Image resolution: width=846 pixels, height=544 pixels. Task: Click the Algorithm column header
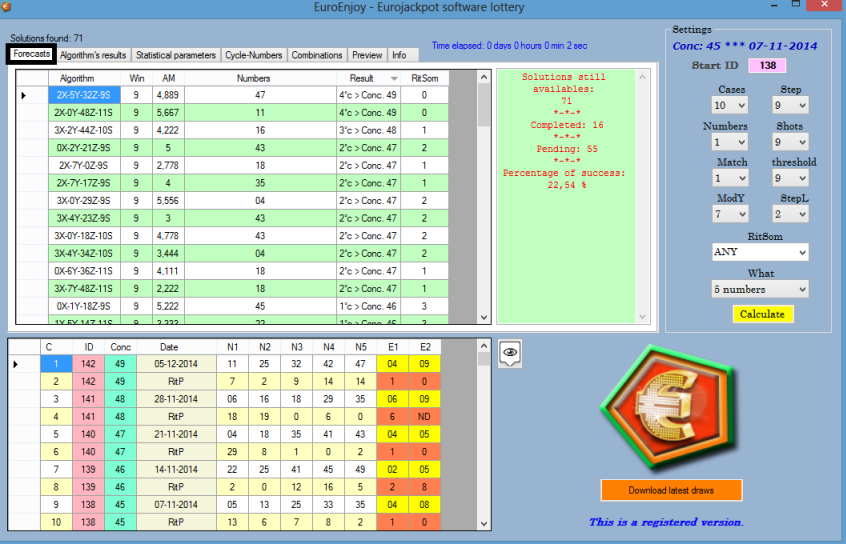coord(85,78)
